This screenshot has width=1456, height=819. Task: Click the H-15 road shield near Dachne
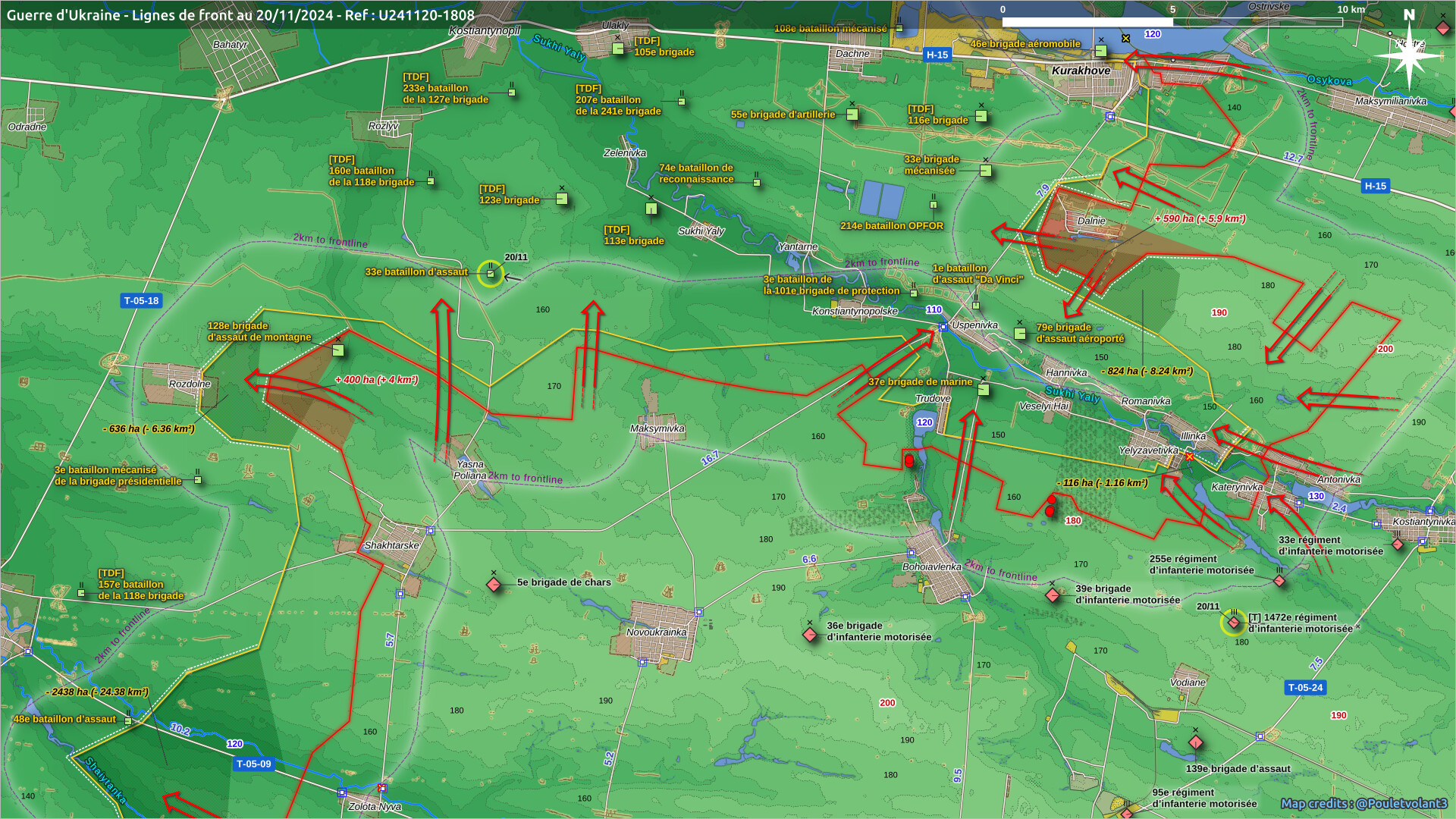pyautogui.click(x=937, y=55)
